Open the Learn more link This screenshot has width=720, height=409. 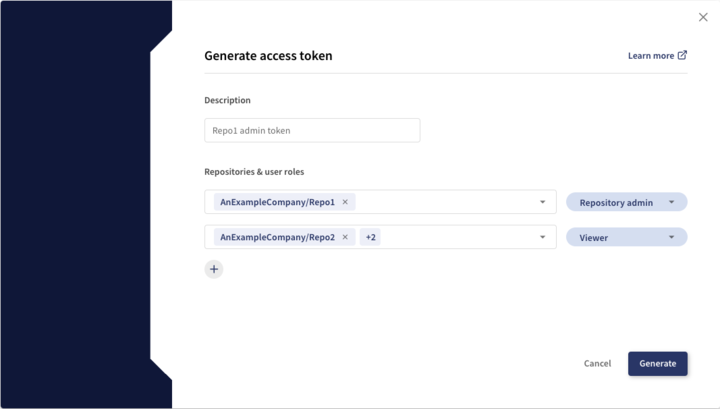click(651, 56)
